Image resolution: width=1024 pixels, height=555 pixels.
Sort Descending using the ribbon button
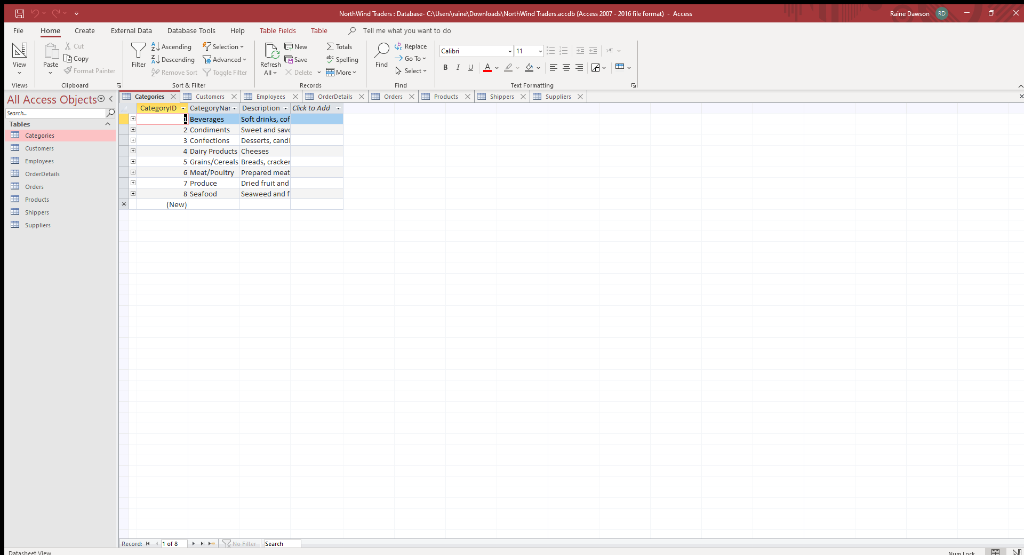[172, 59]
